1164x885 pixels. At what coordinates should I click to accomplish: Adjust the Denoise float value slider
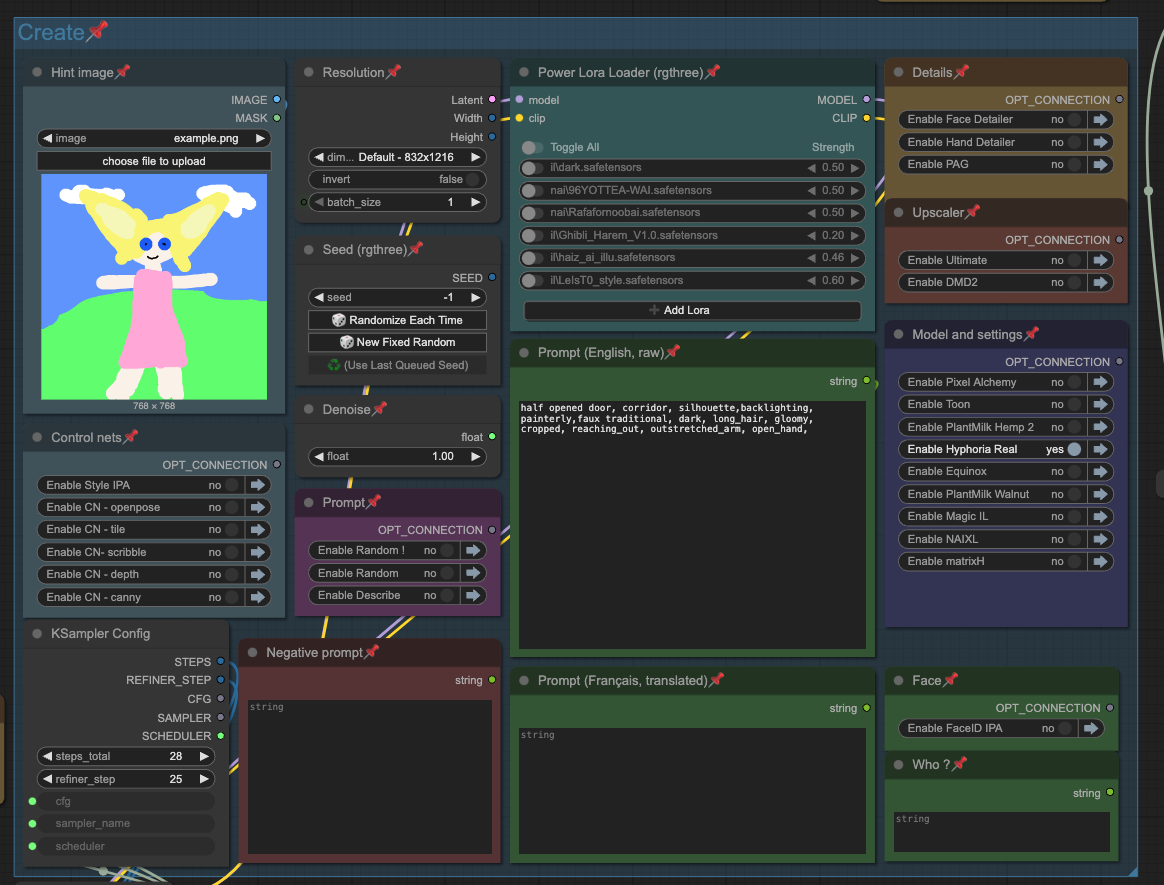tap(397, 456)
